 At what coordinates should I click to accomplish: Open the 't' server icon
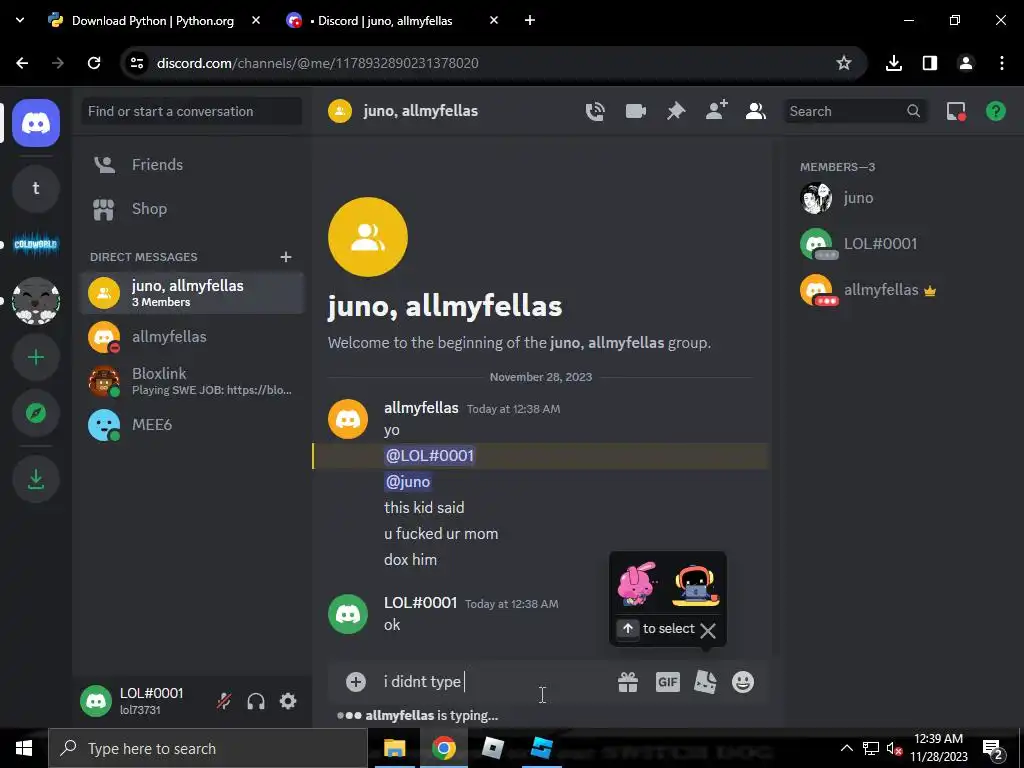36,189
